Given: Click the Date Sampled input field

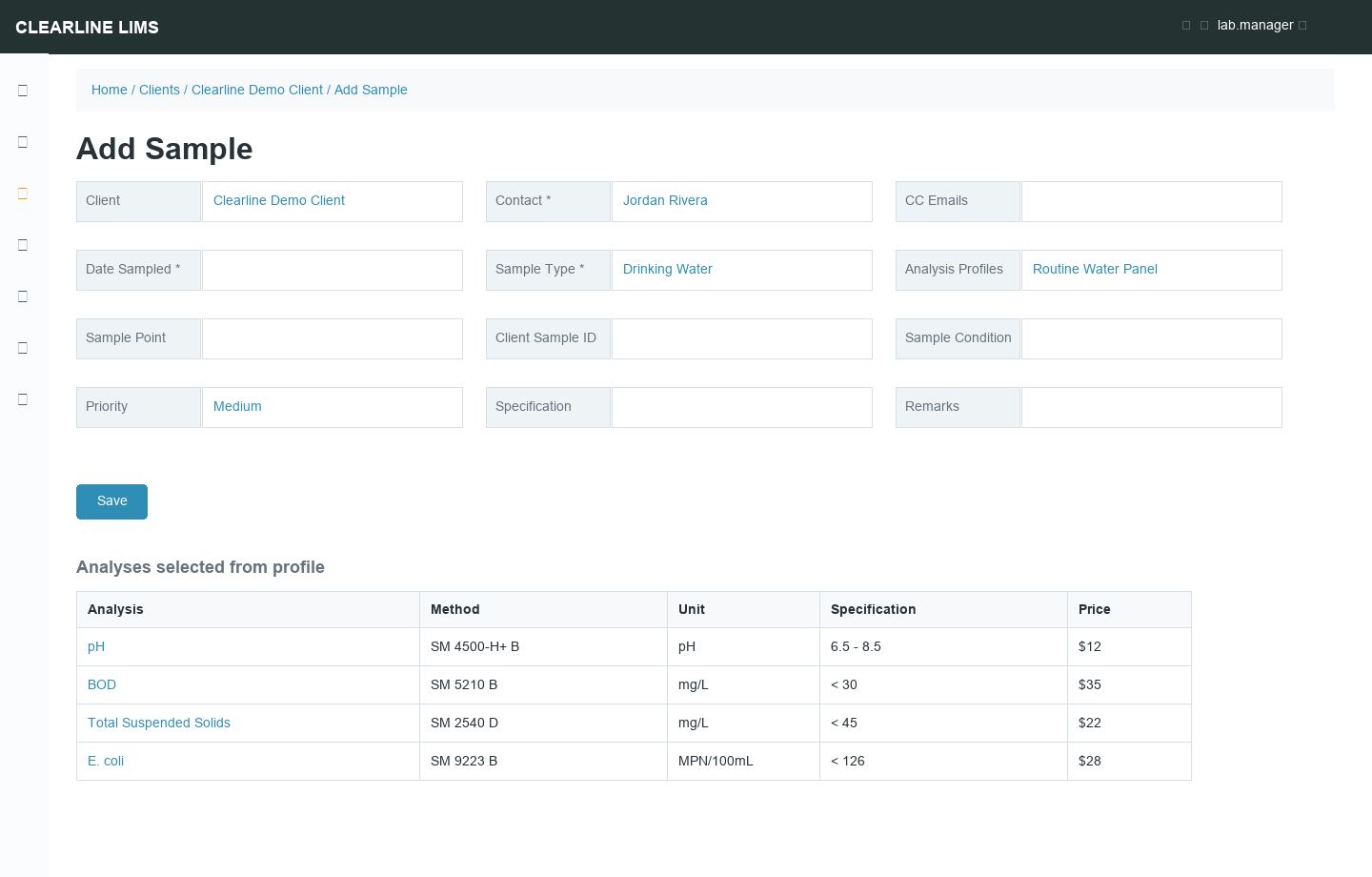Looking at the screenshot, I should coord(332,270).
